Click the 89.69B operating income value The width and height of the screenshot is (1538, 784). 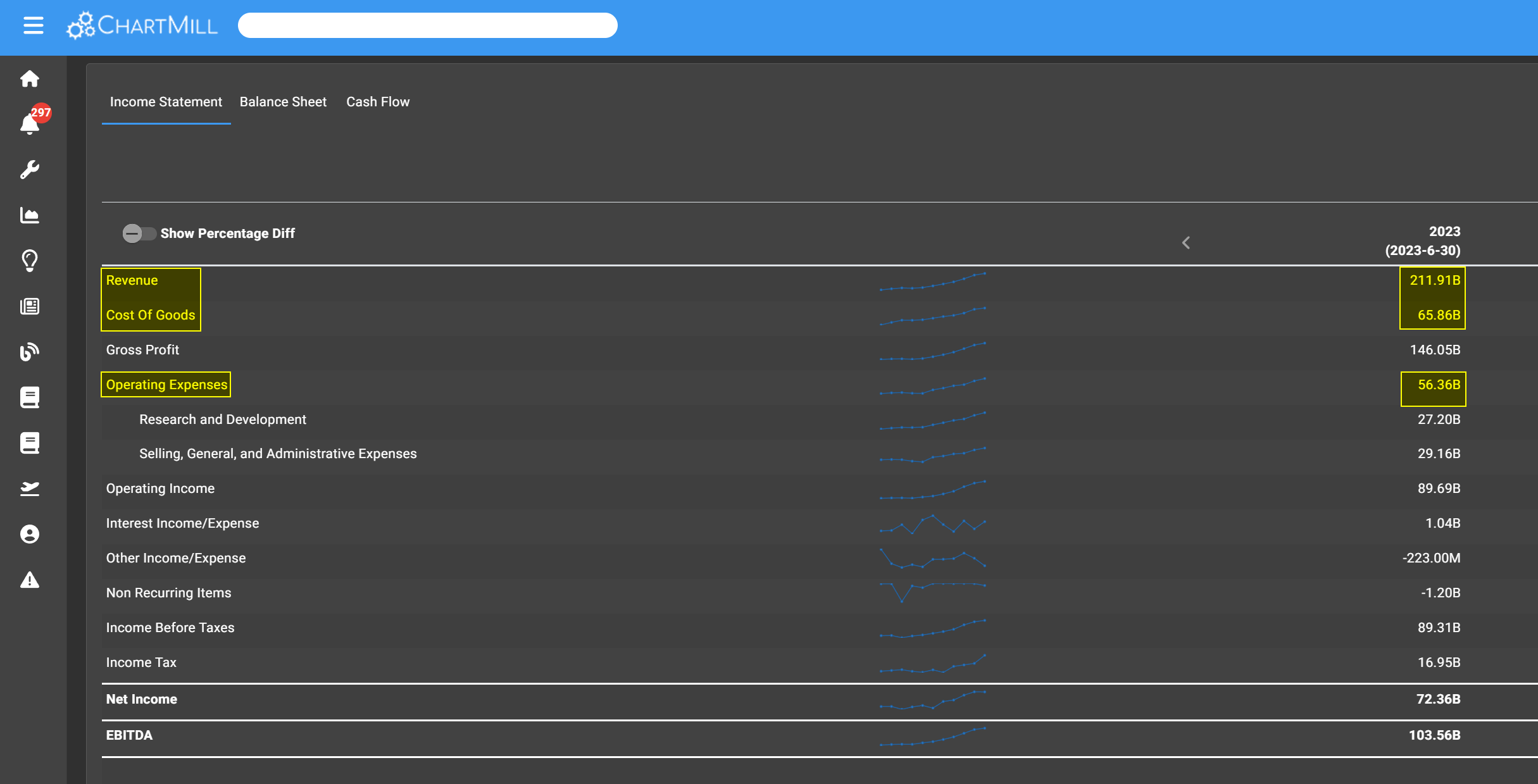point(1439,488)
